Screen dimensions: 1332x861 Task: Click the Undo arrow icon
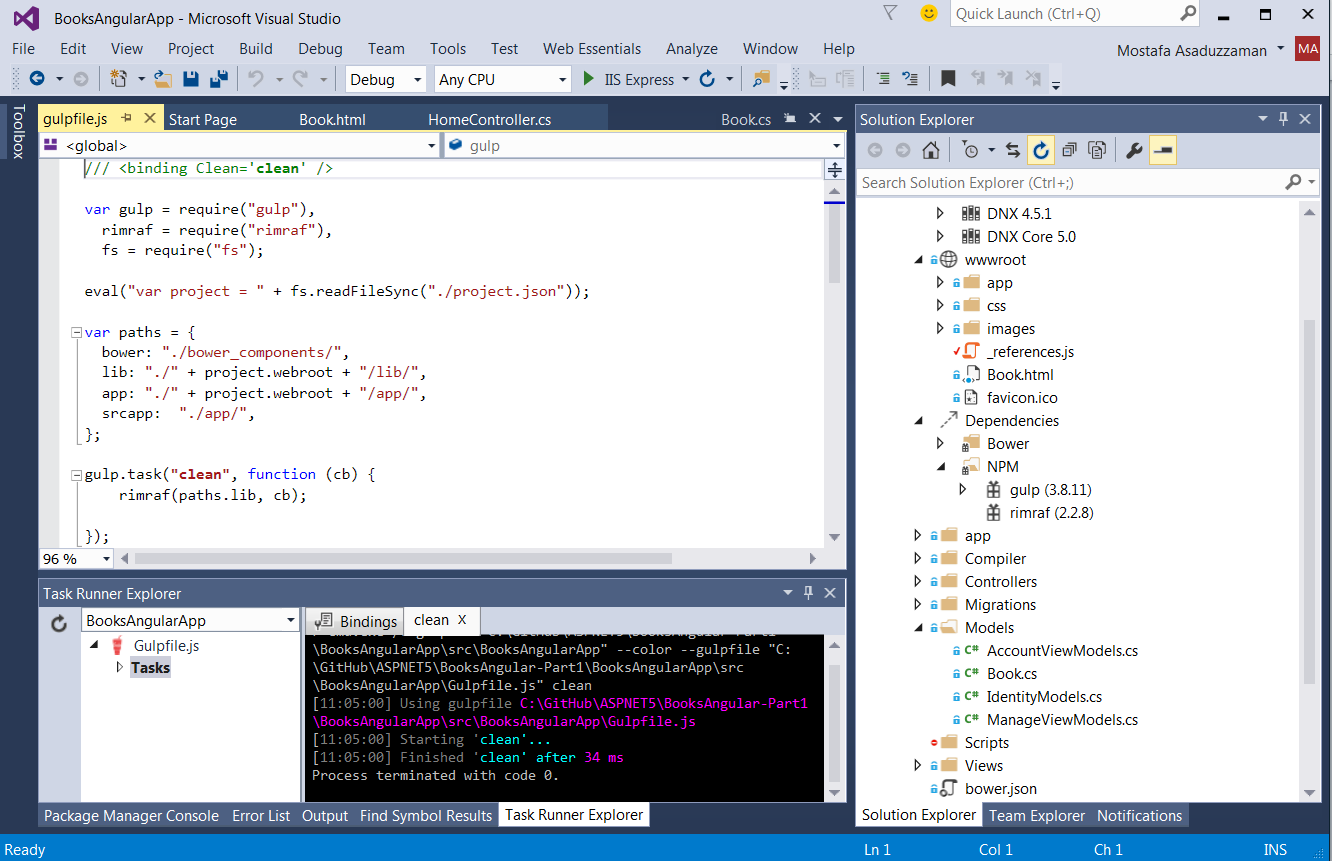tap(256, 79)
